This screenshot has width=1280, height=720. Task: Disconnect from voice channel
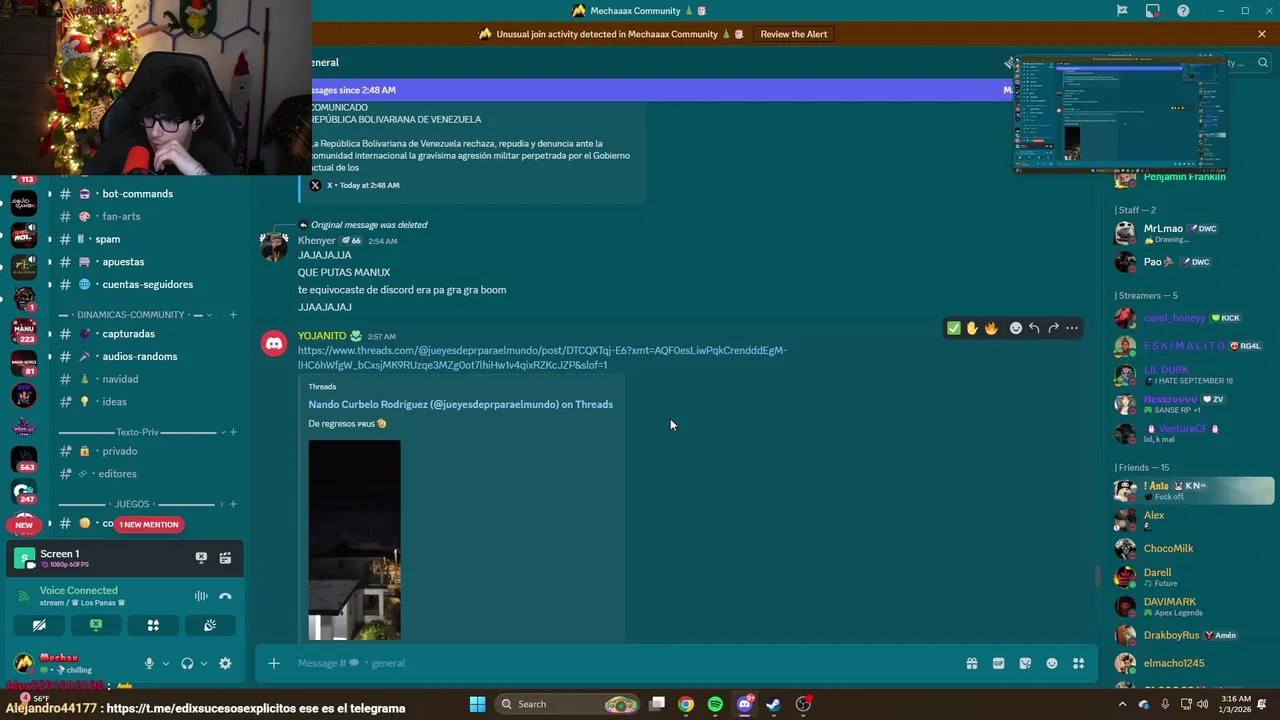[x=225, y=596]
